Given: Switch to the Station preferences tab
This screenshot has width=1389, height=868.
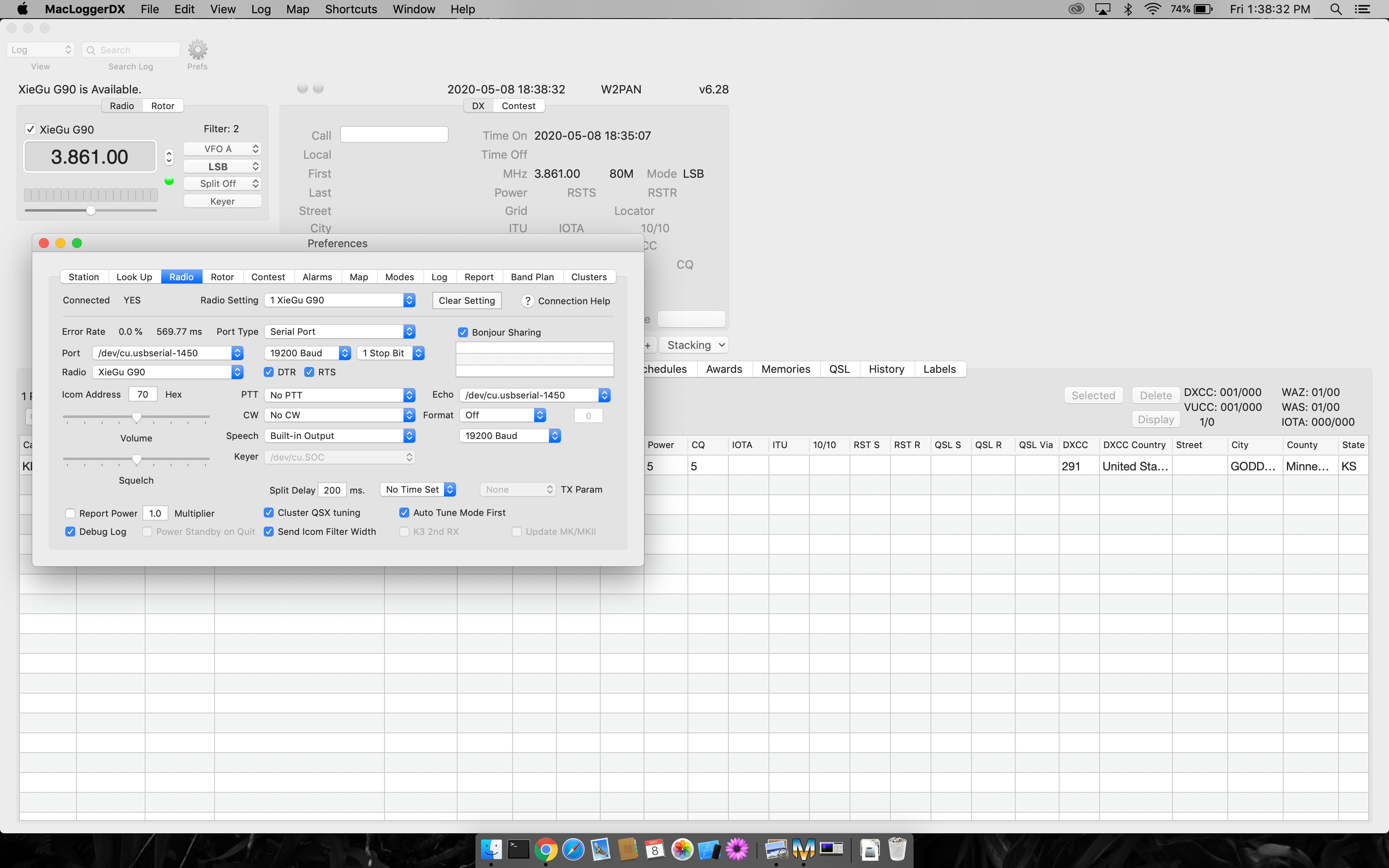Looking at the screenshot, I should click(x=84, y=277).
